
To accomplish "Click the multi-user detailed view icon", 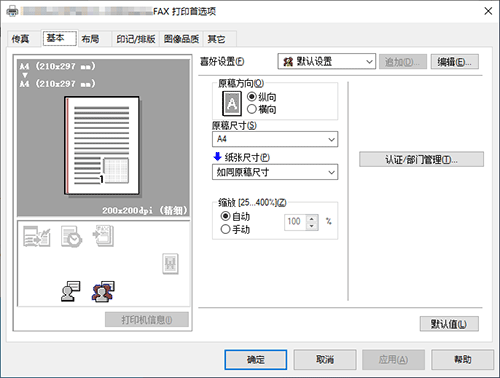I will click(103, 291).
